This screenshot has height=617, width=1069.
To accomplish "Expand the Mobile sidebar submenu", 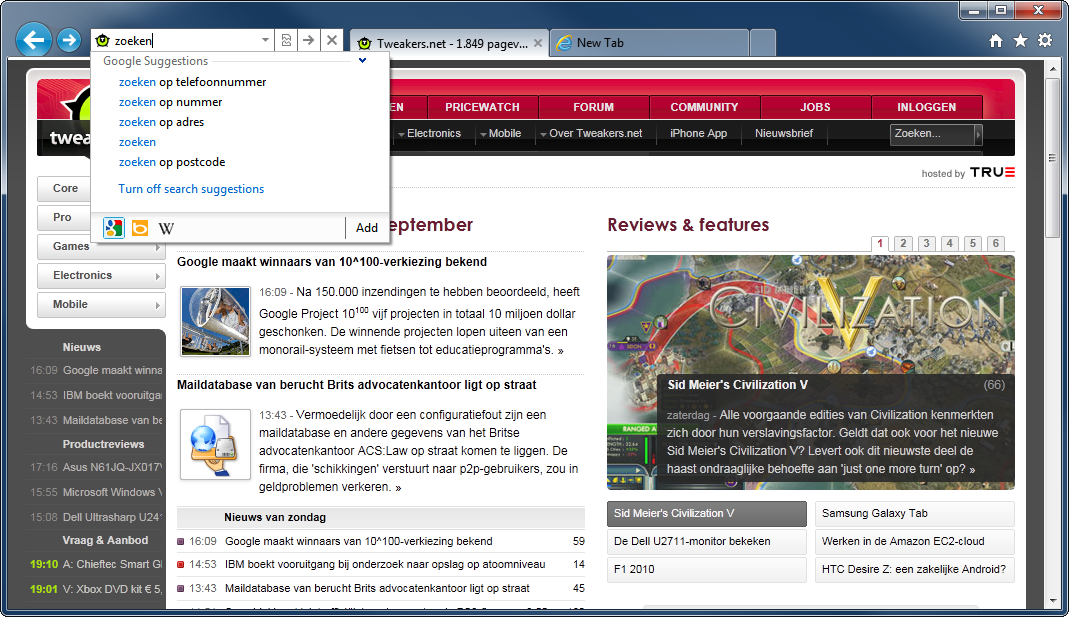I will (157, 305).
